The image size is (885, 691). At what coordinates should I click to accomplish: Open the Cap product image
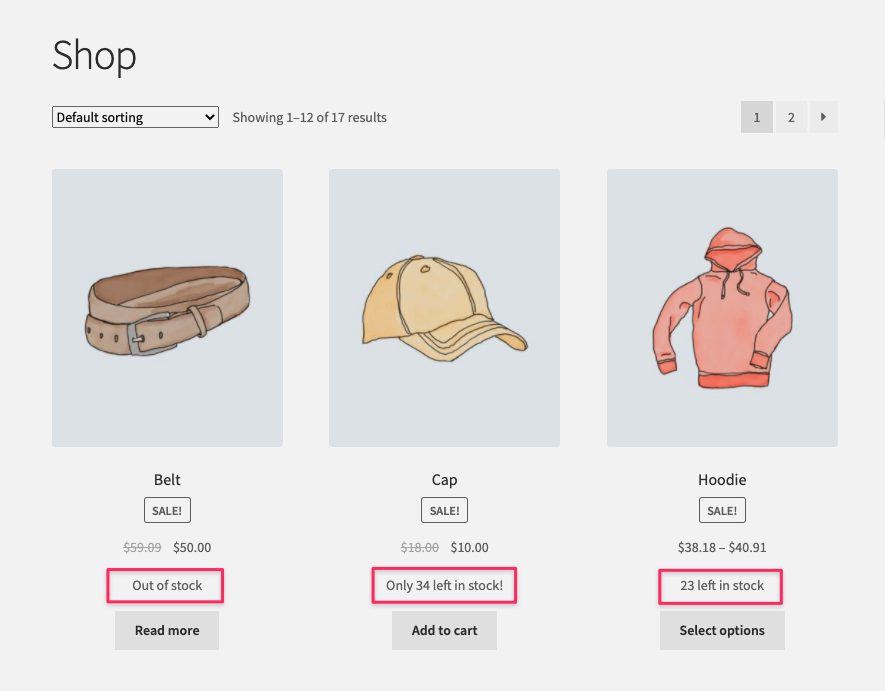[x=444, y=307]
